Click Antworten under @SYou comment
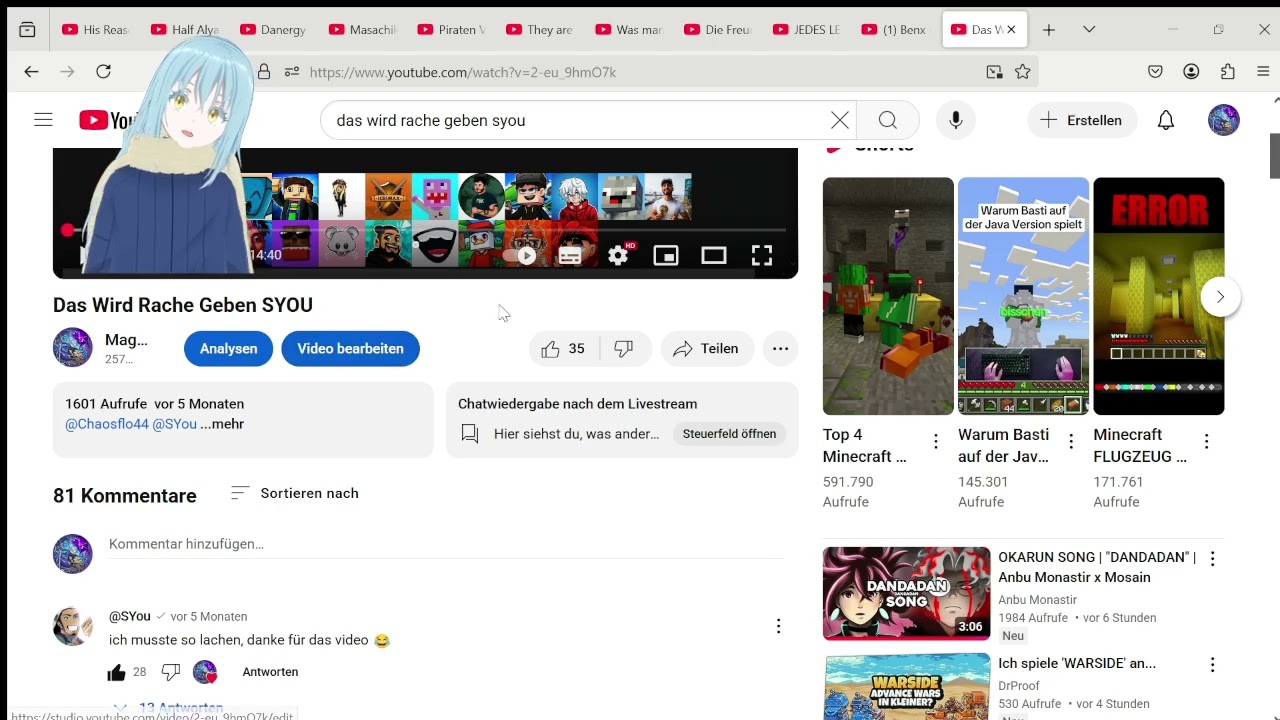This screenshot has height=720, width=1280. tap(270, 672)
